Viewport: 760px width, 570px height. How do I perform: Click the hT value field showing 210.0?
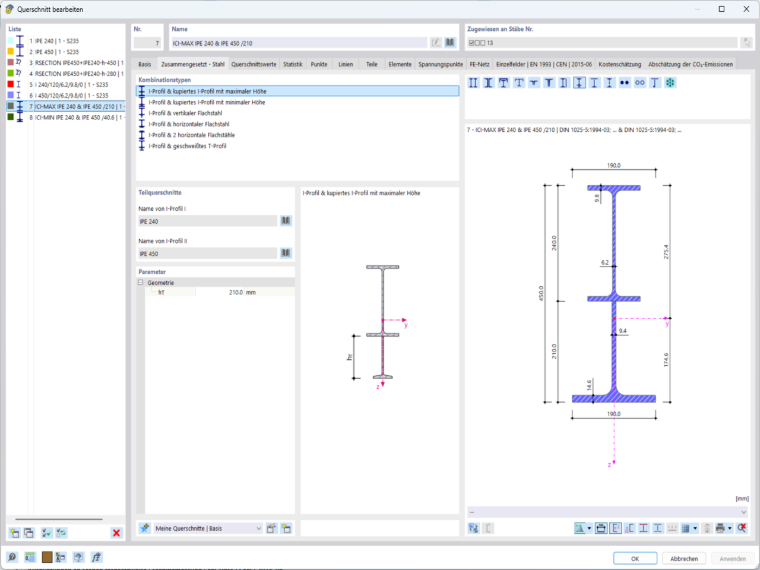220,292
